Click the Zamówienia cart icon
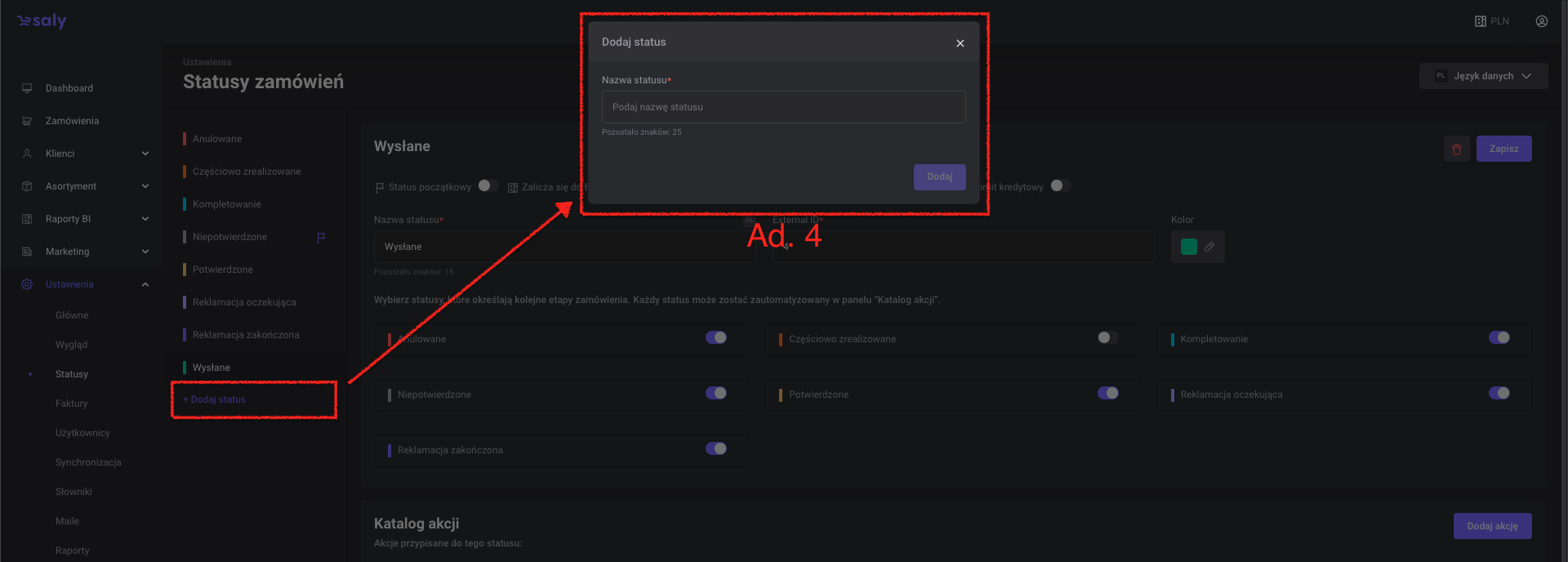This screenshot has width=1568, height=562. coord(27,121)
